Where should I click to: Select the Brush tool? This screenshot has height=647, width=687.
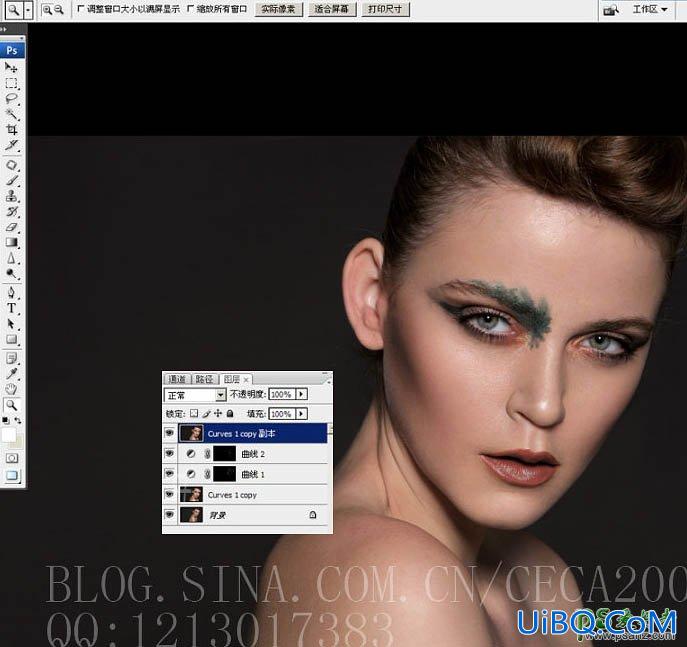coord(11,180)
